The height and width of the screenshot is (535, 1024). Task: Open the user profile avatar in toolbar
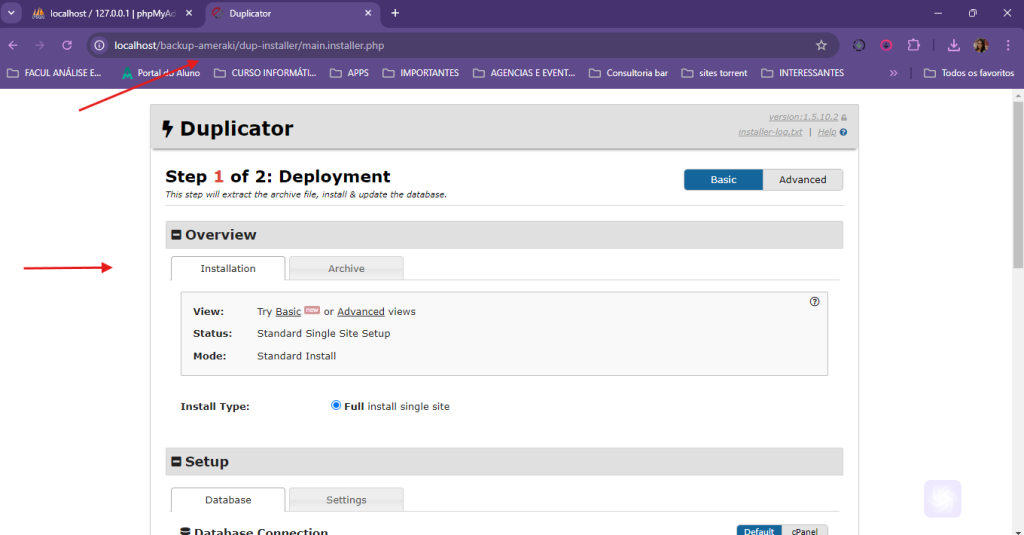point(980,45)
